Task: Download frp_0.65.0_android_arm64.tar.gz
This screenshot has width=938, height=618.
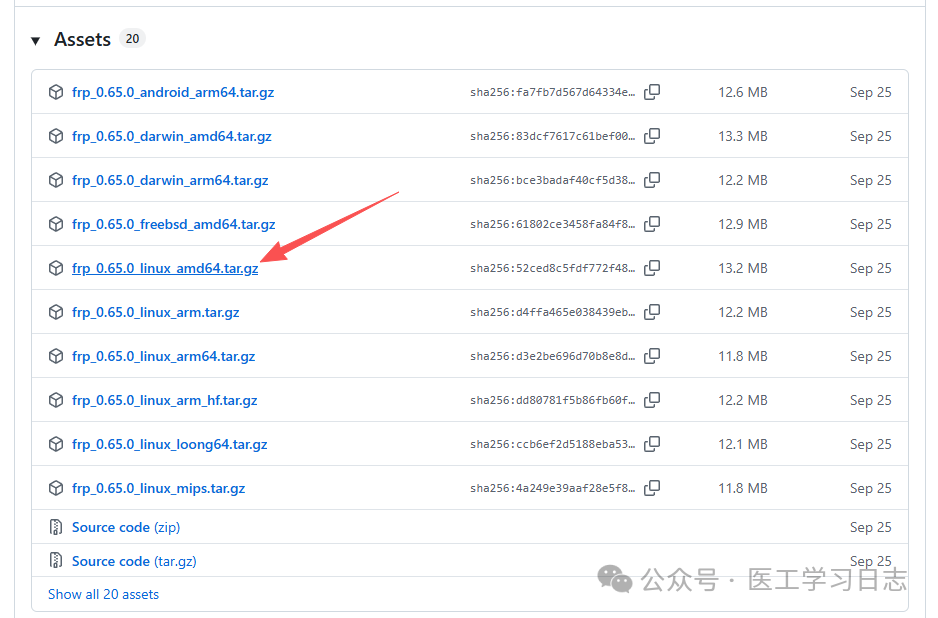Action: point(172,92)
